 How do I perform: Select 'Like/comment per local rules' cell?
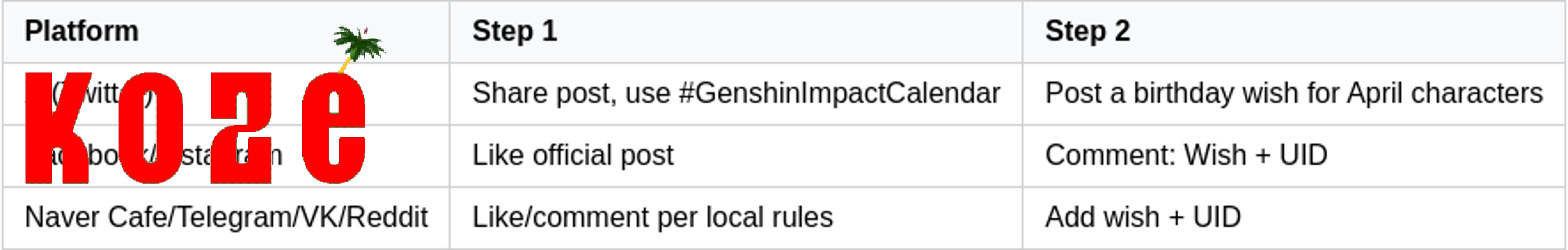point(652,218)
